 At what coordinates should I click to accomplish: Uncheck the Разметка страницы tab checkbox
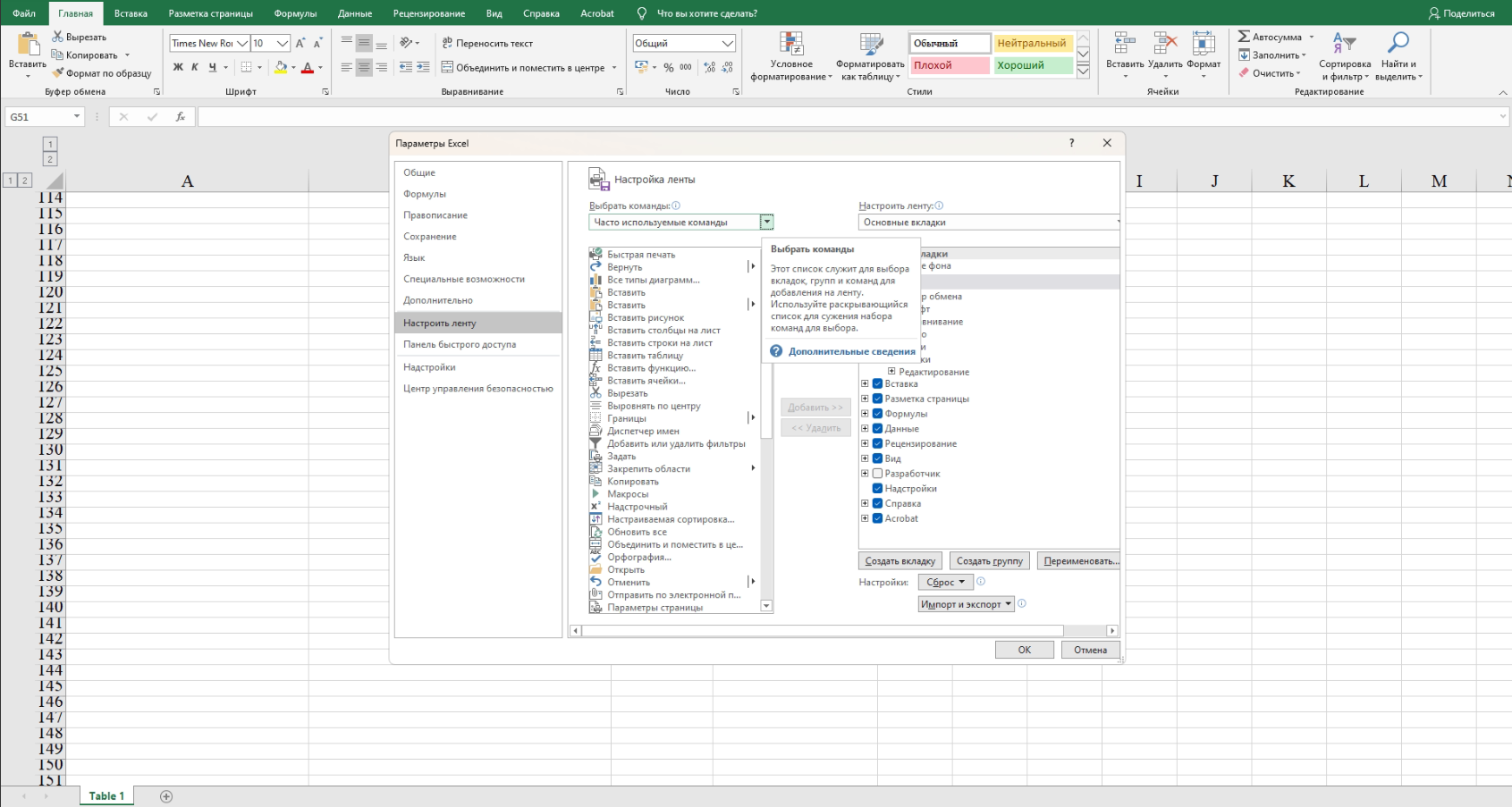[877, 399]
